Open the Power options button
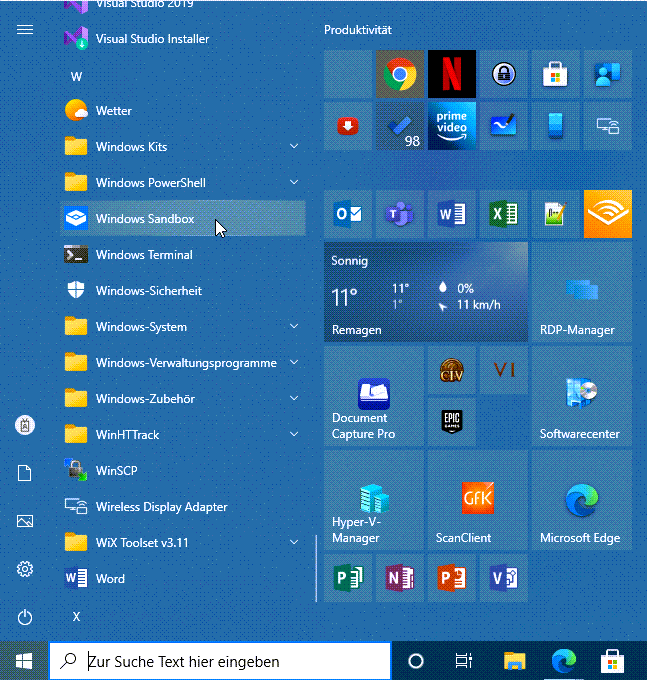 click(x=25, y=617)
